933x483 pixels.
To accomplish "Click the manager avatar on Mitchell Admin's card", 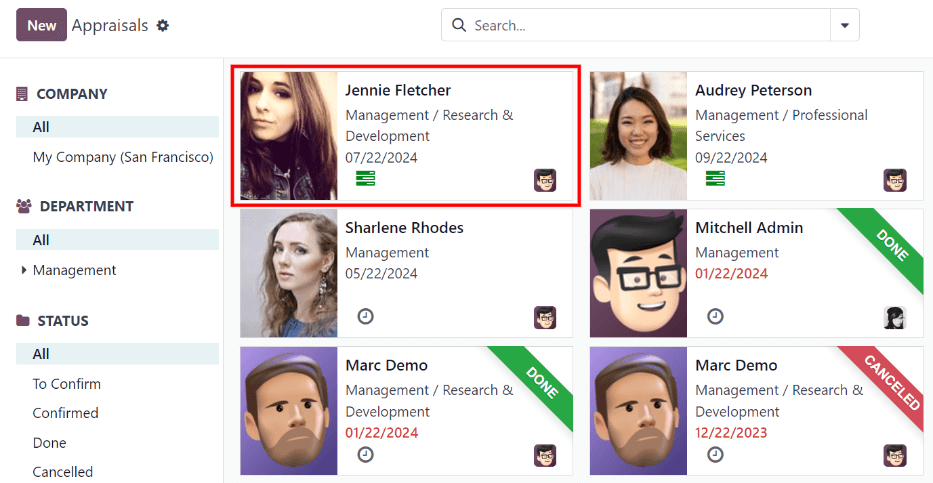I will pyautogui.click(x=895, y=317).
